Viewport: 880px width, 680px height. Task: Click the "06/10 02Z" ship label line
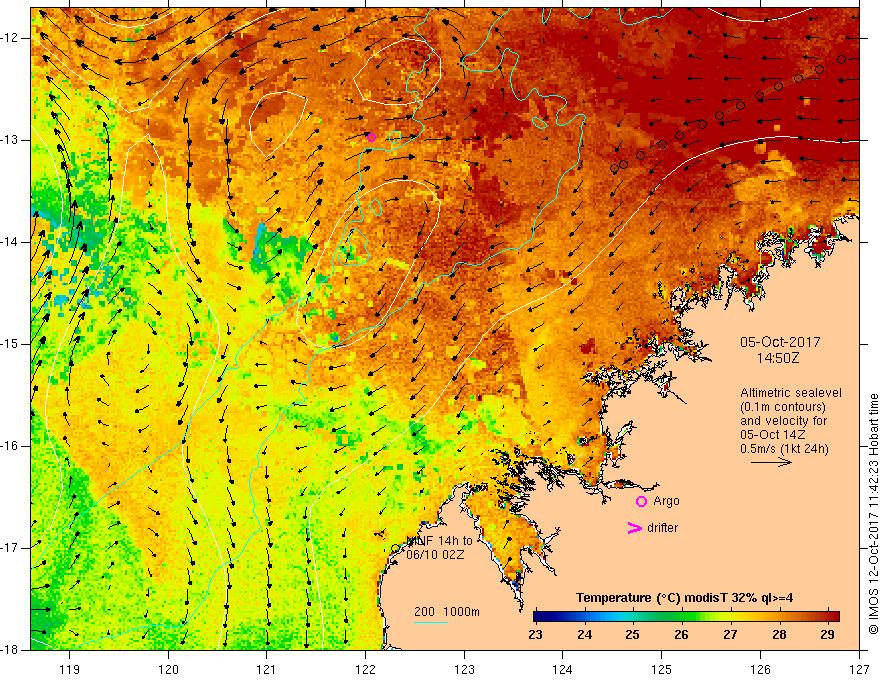pos(436,555)
